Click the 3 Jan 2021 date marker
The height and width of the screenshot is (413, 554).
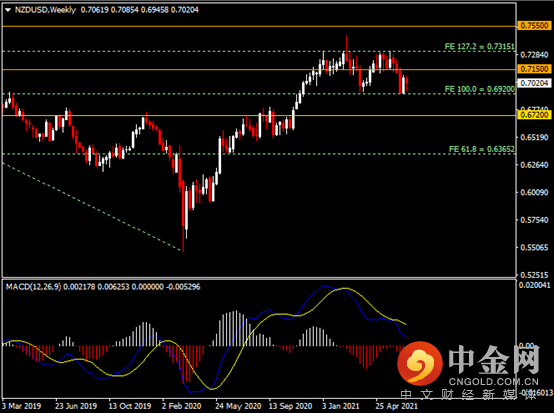341,406
